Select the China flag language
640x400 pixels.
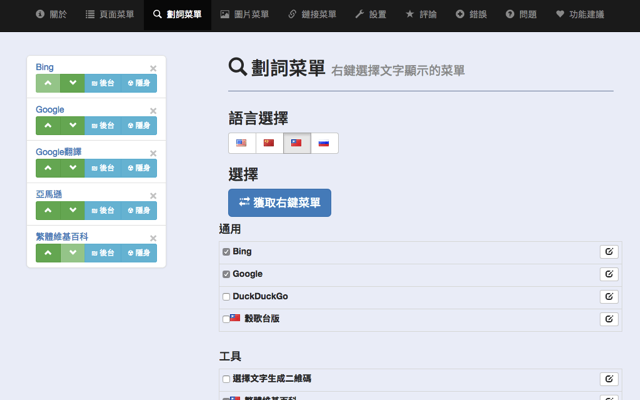coord(269,143)
